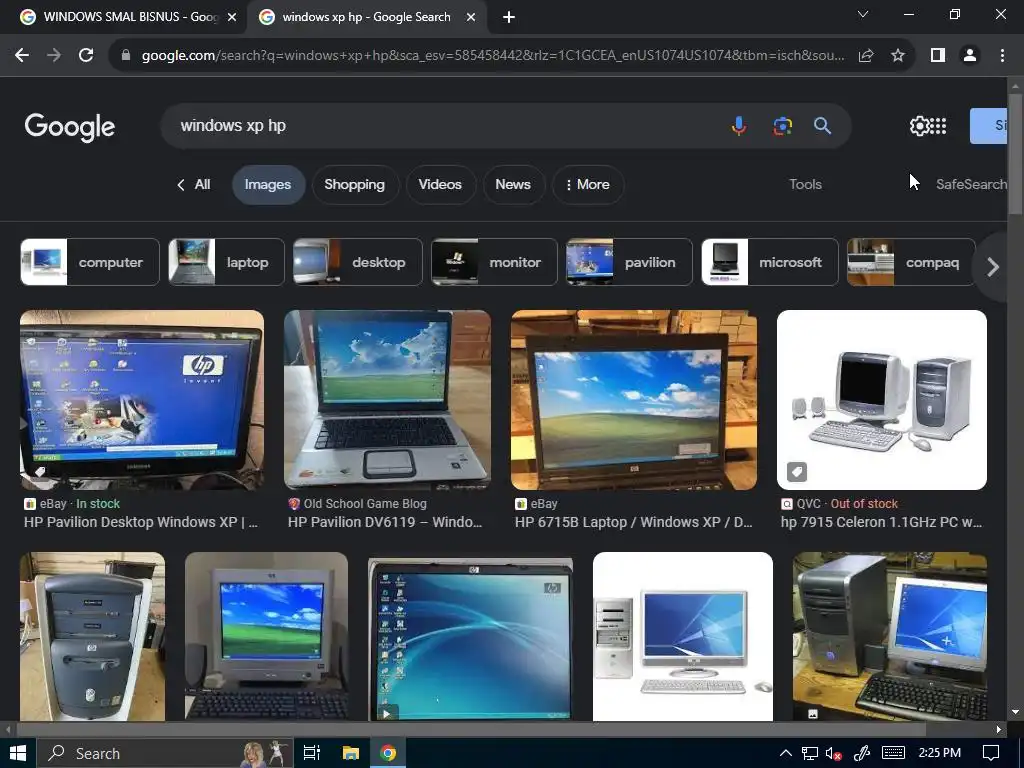
Task: Bookmark this page with the star icon
Action: point(898,56)
